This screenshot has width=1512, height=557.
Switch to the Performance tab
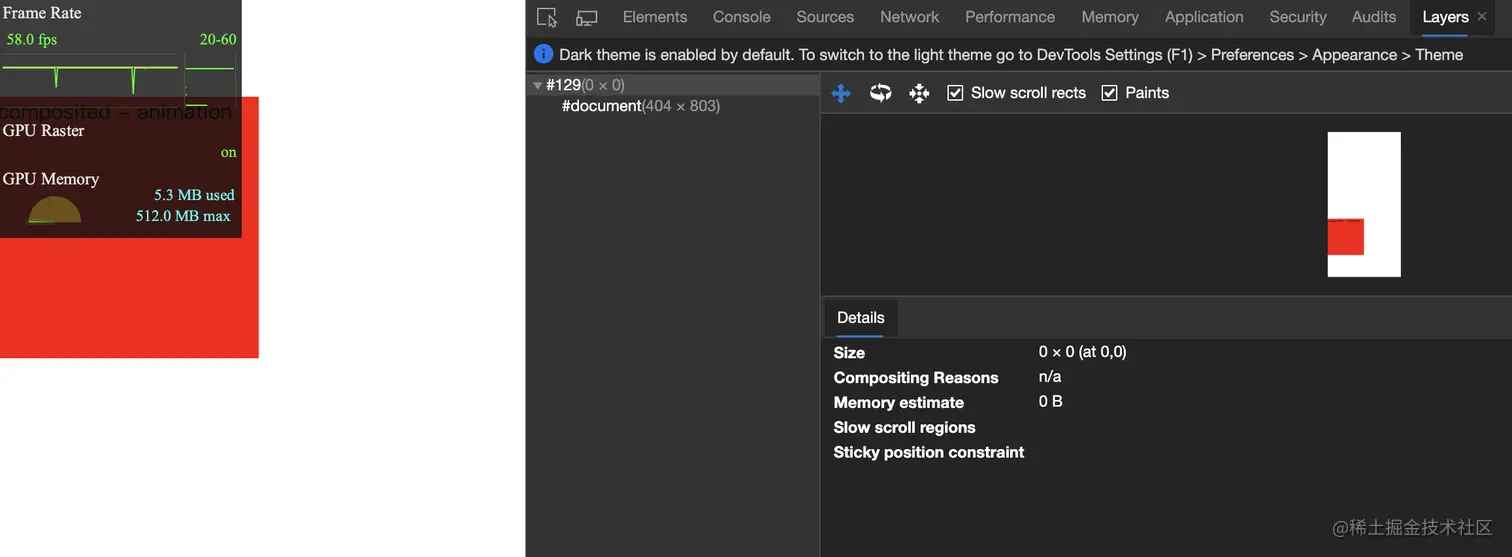pyautogui.click(x=1010, y=17)
